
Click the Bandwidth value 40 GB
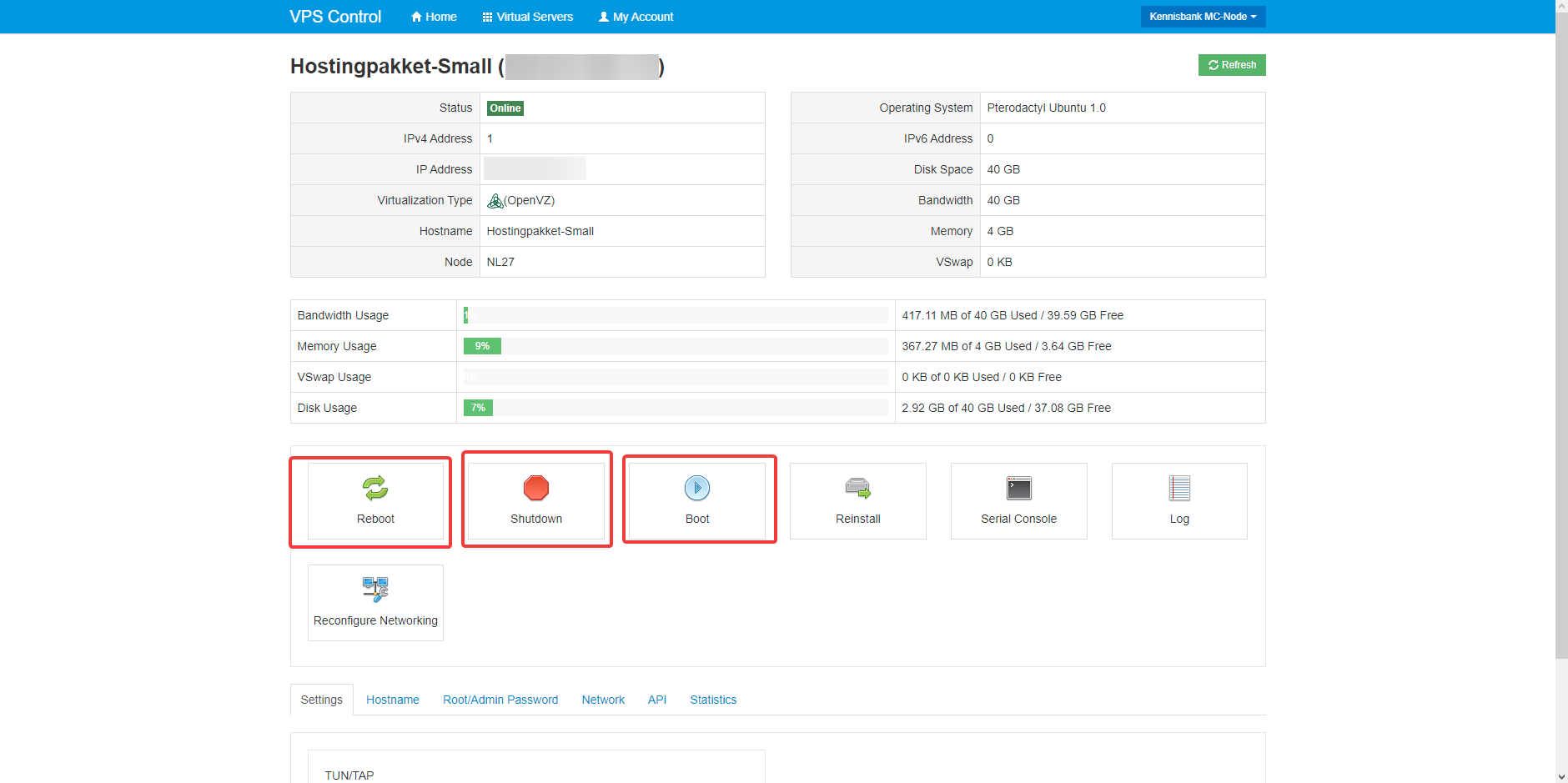pos(1003,200)
